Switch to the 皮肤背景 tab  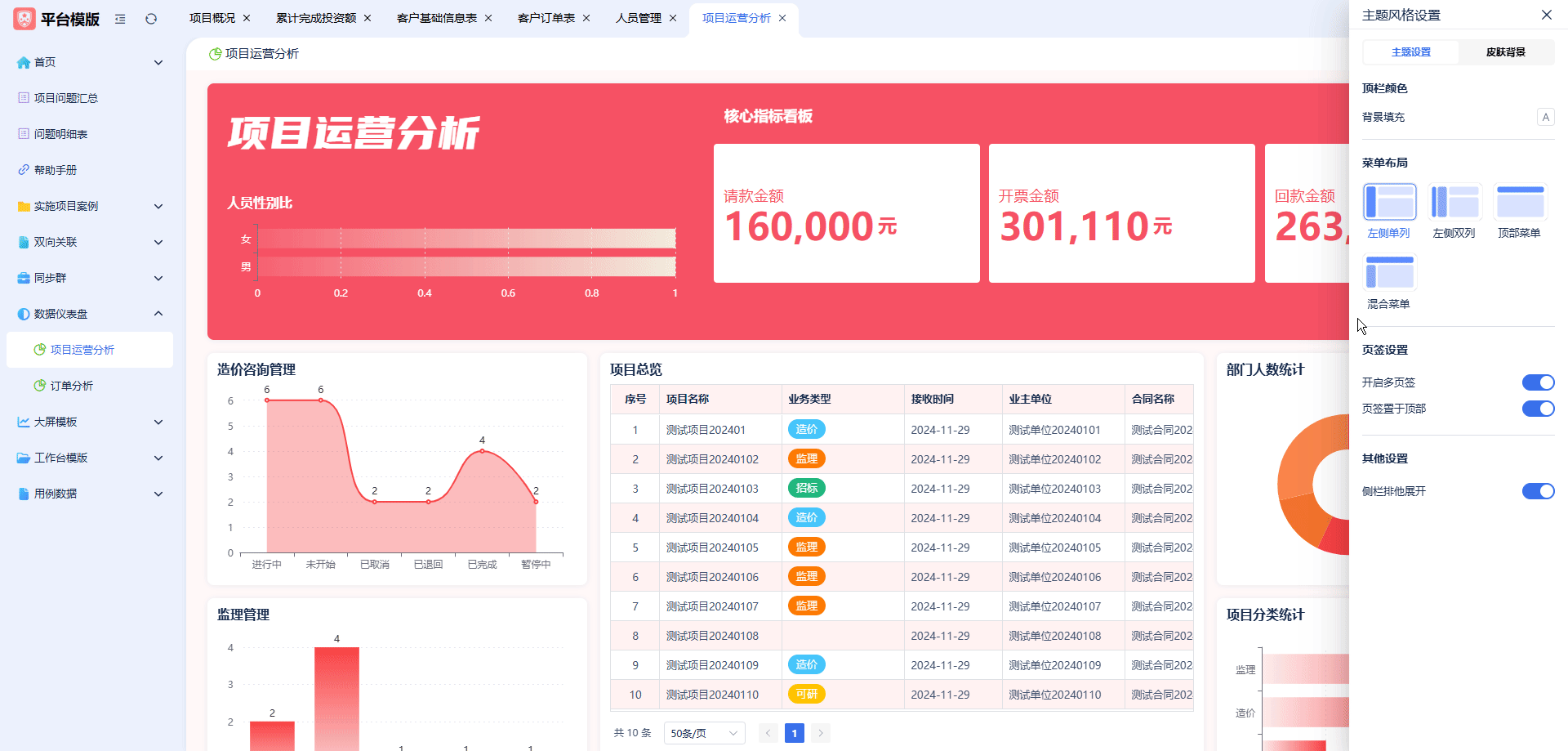[1505, 52]
